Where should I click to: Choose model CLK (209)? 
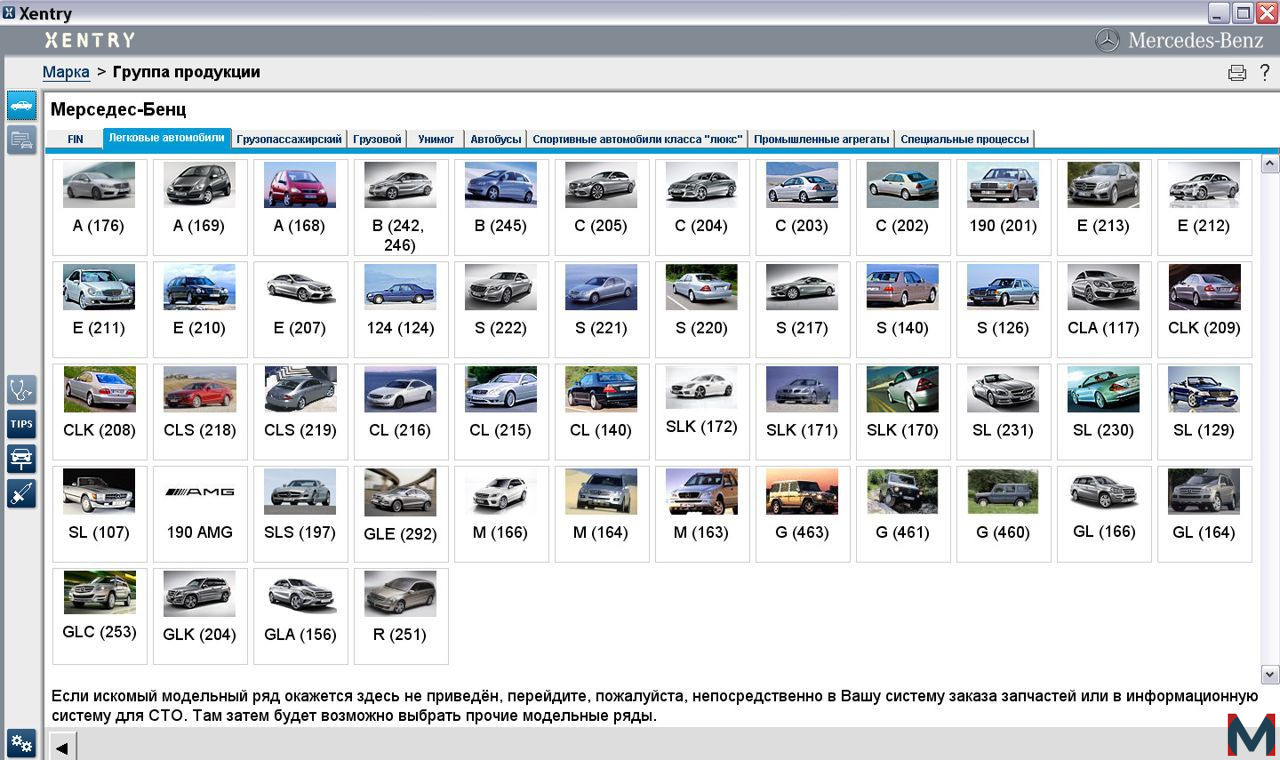(1204, 309)
